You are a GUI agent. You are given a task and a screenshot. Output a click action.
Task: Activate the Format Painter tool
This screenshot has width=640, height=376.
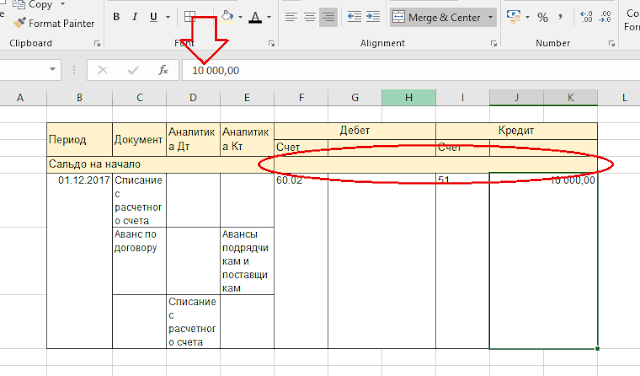click(53, 24)
